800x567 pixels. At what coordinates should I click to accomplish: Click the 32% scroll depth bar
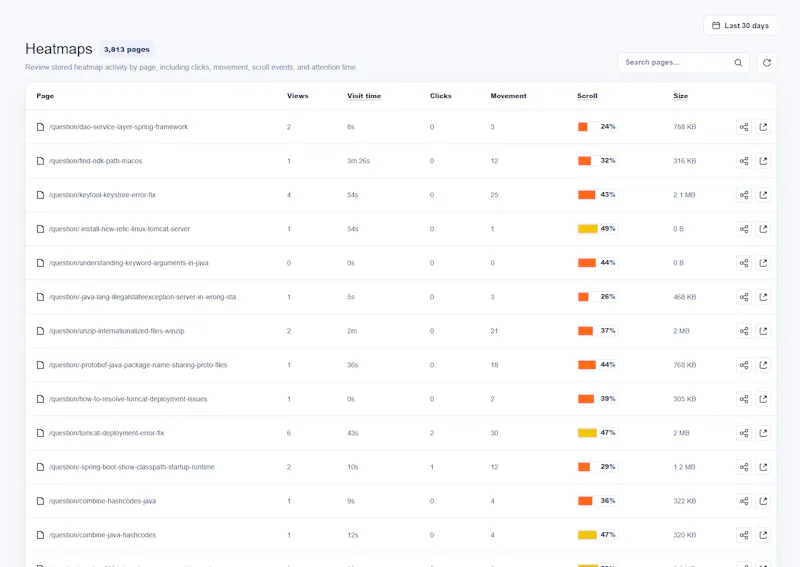pos(597,161)
